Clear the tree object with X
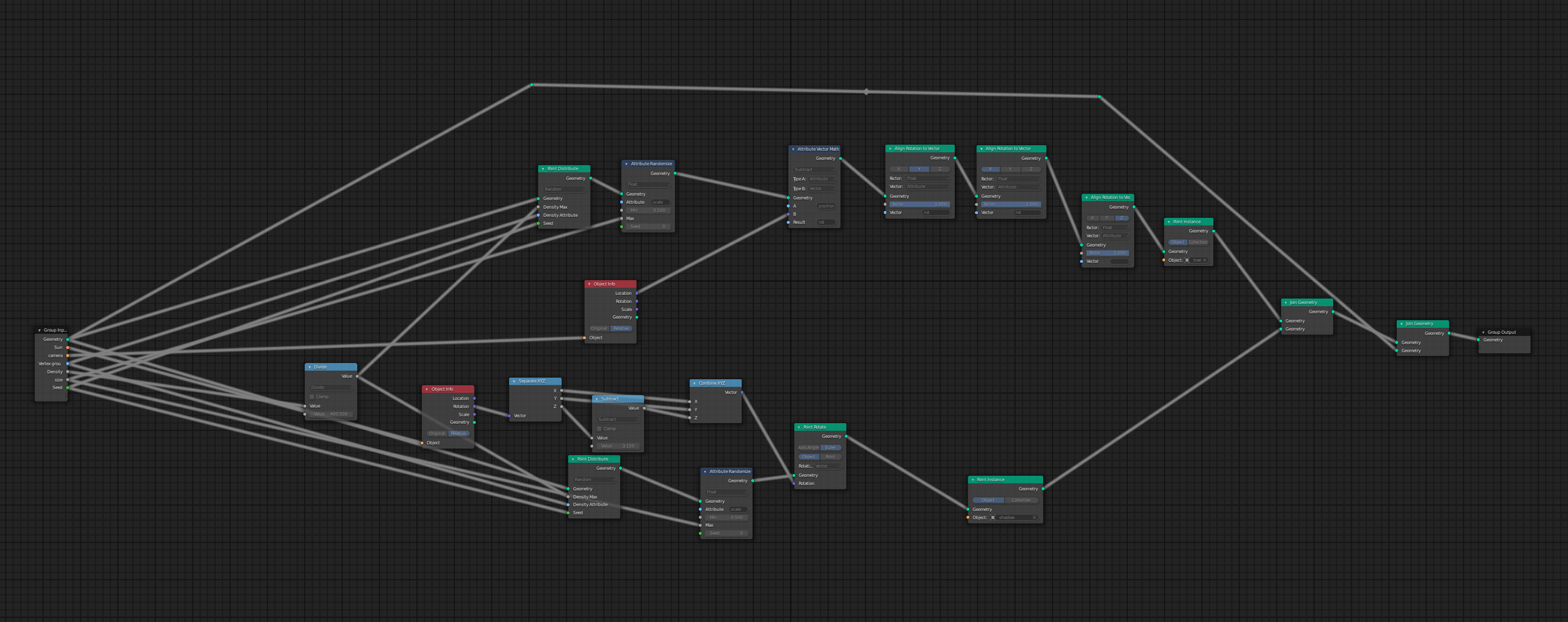1568x622 pixels. (x=1204, y=260)
